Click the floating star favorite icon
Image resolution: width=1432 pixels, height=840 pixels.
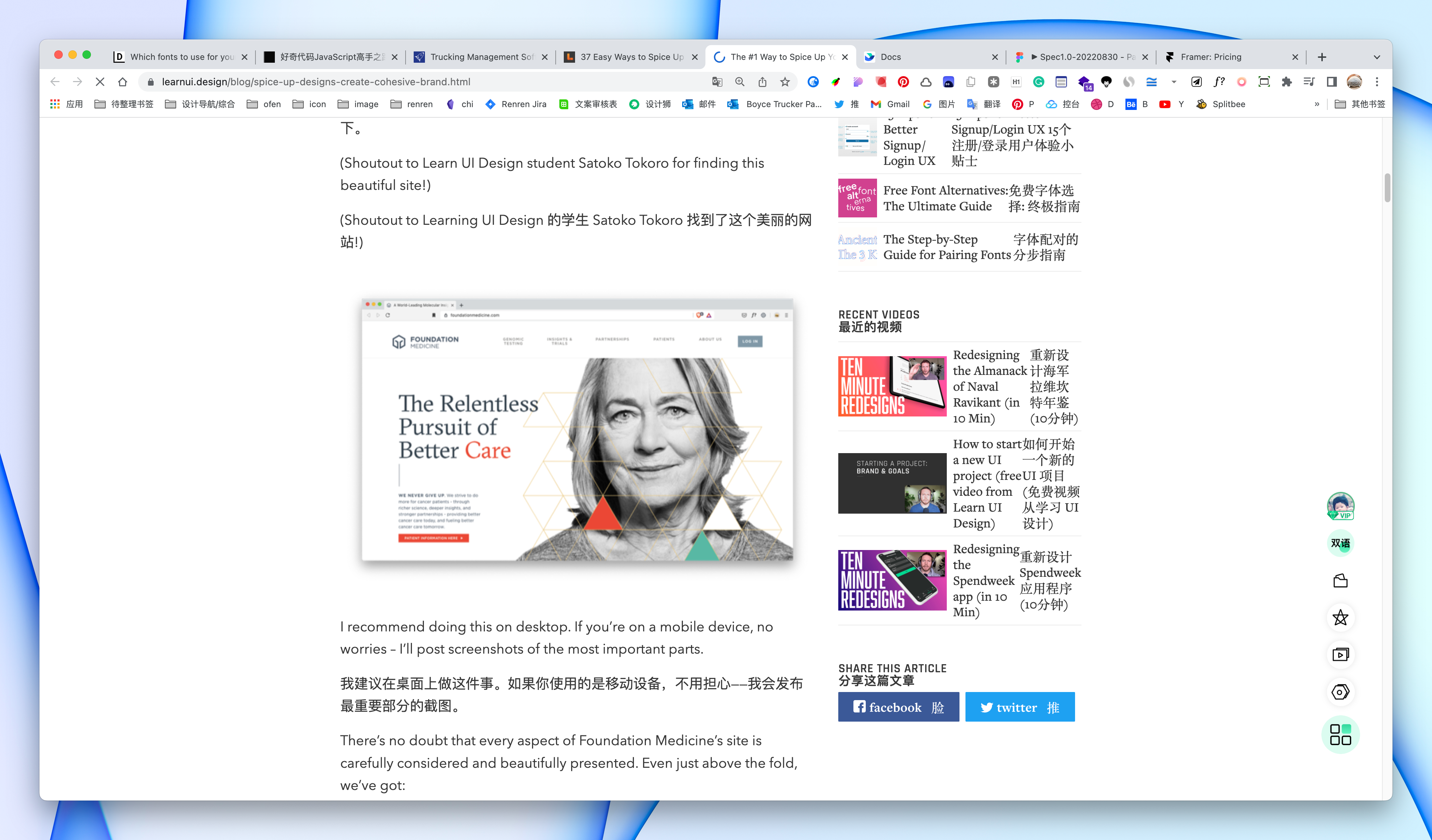point(1340,618)
